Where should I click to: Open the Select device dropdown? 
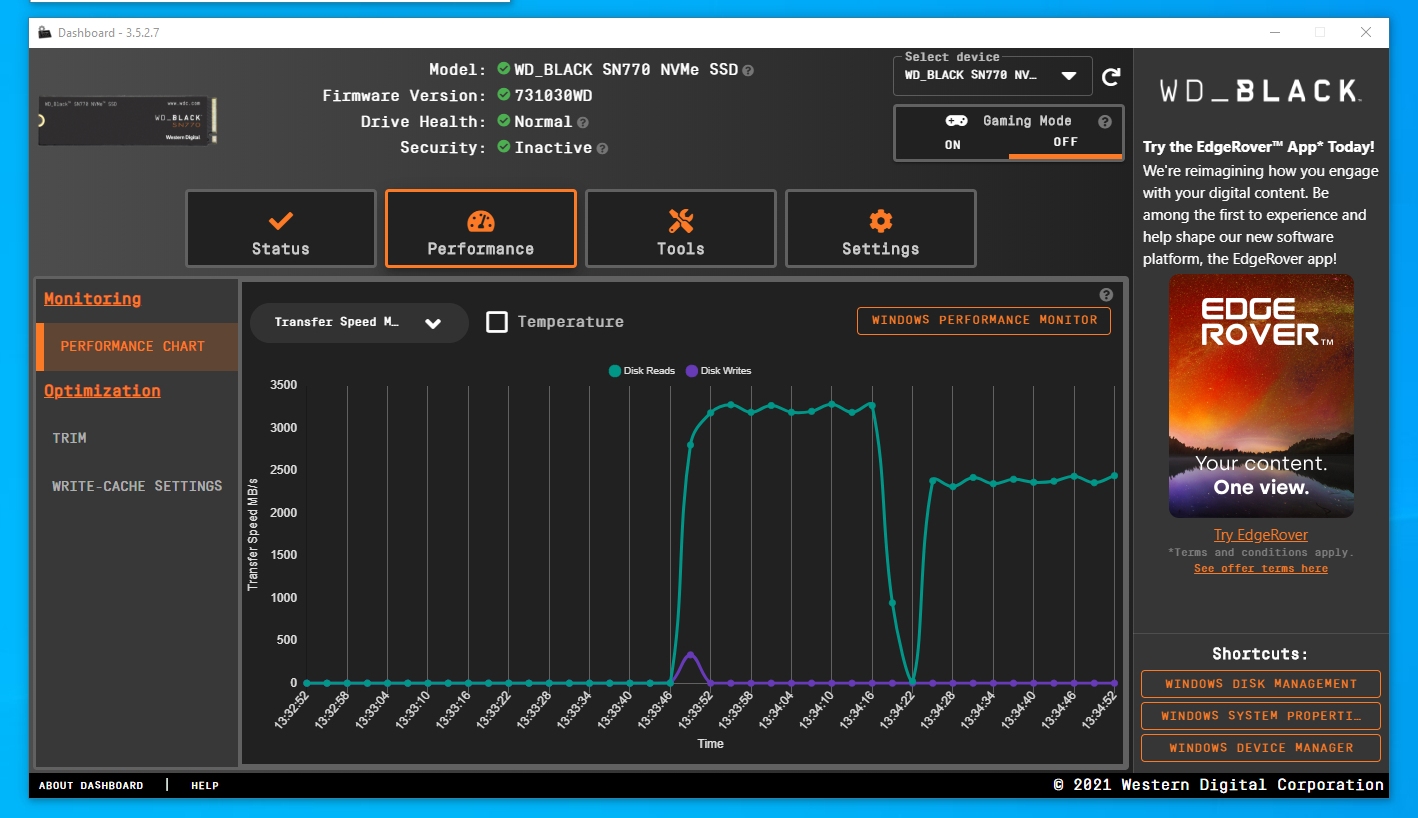click(992, 76)
